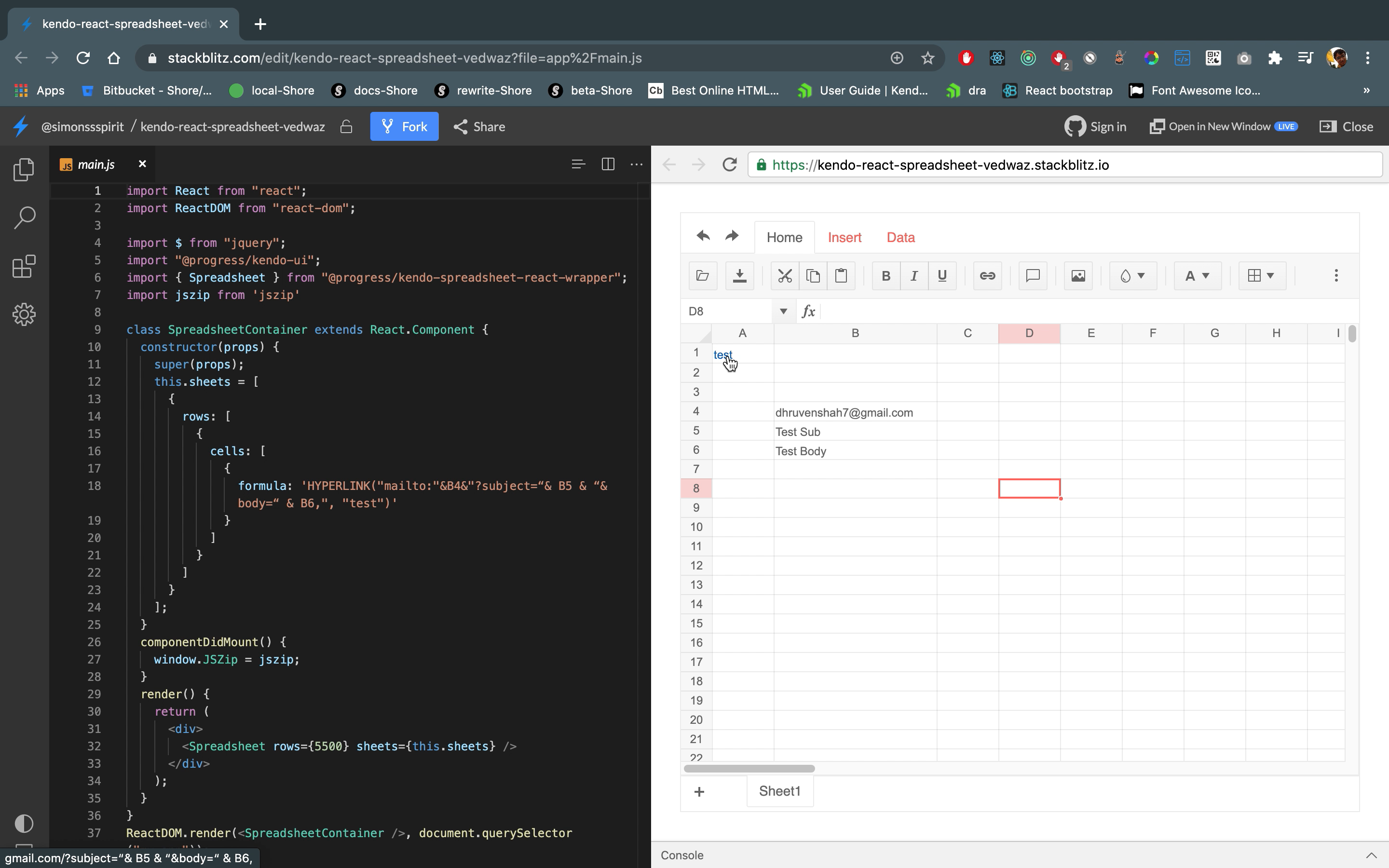The width and height of the screenshot is (1389, 868).
Task: Open the Chrome three-dot menu
Action: click(x=1368, y=58)
